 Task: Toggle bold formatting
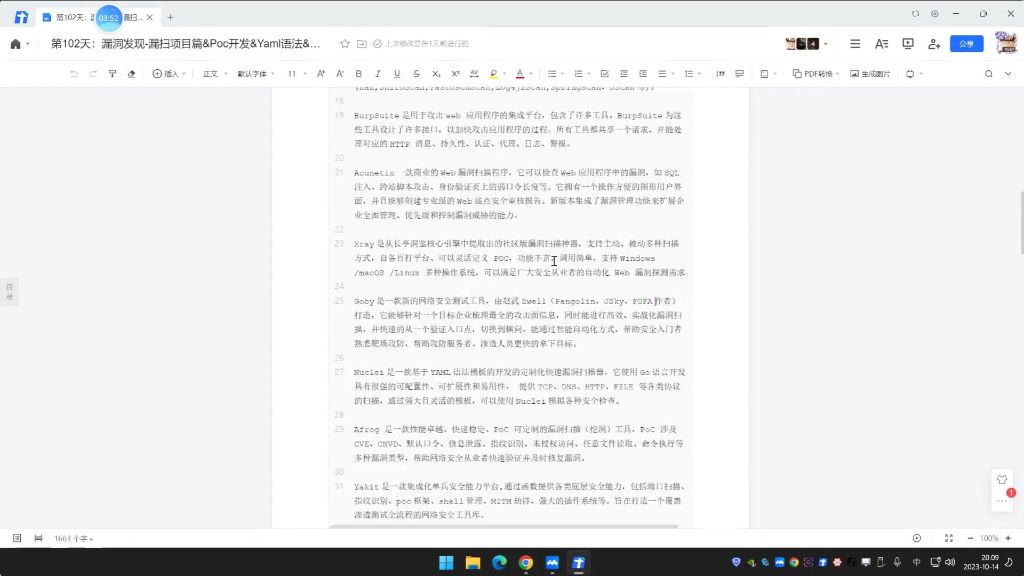pos(359,74)
